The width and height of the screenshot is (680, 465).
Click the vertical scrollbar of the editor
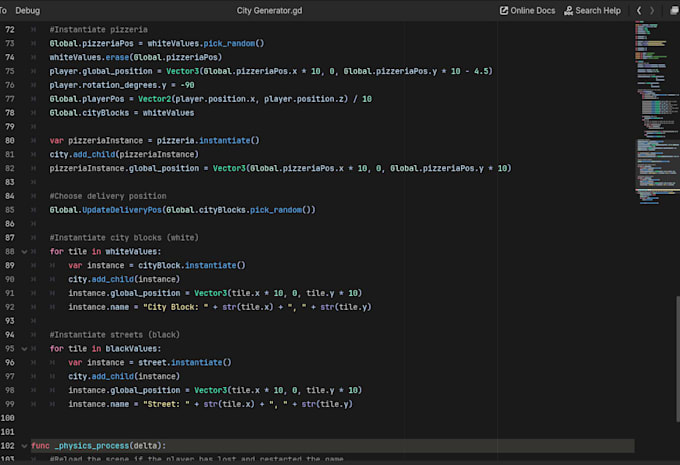(x=678, y=358)
